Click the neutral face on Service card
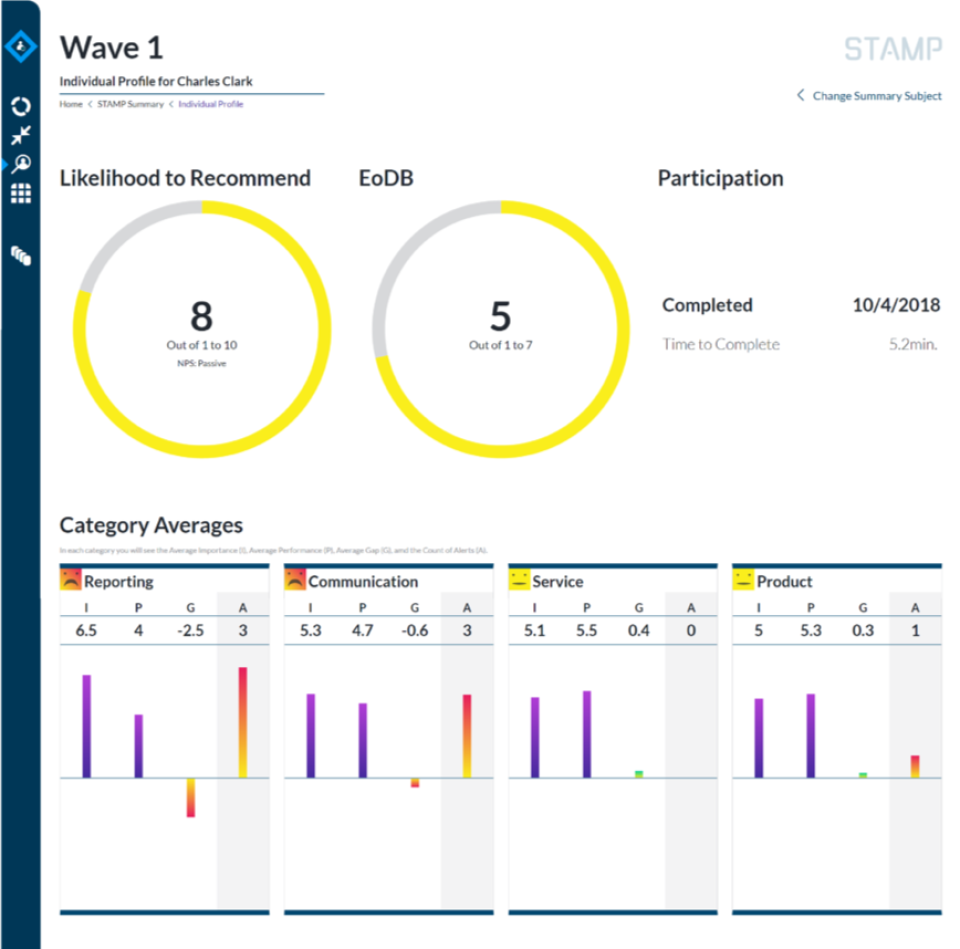Viewport: 960px width, 949px height. click(518, 581)
